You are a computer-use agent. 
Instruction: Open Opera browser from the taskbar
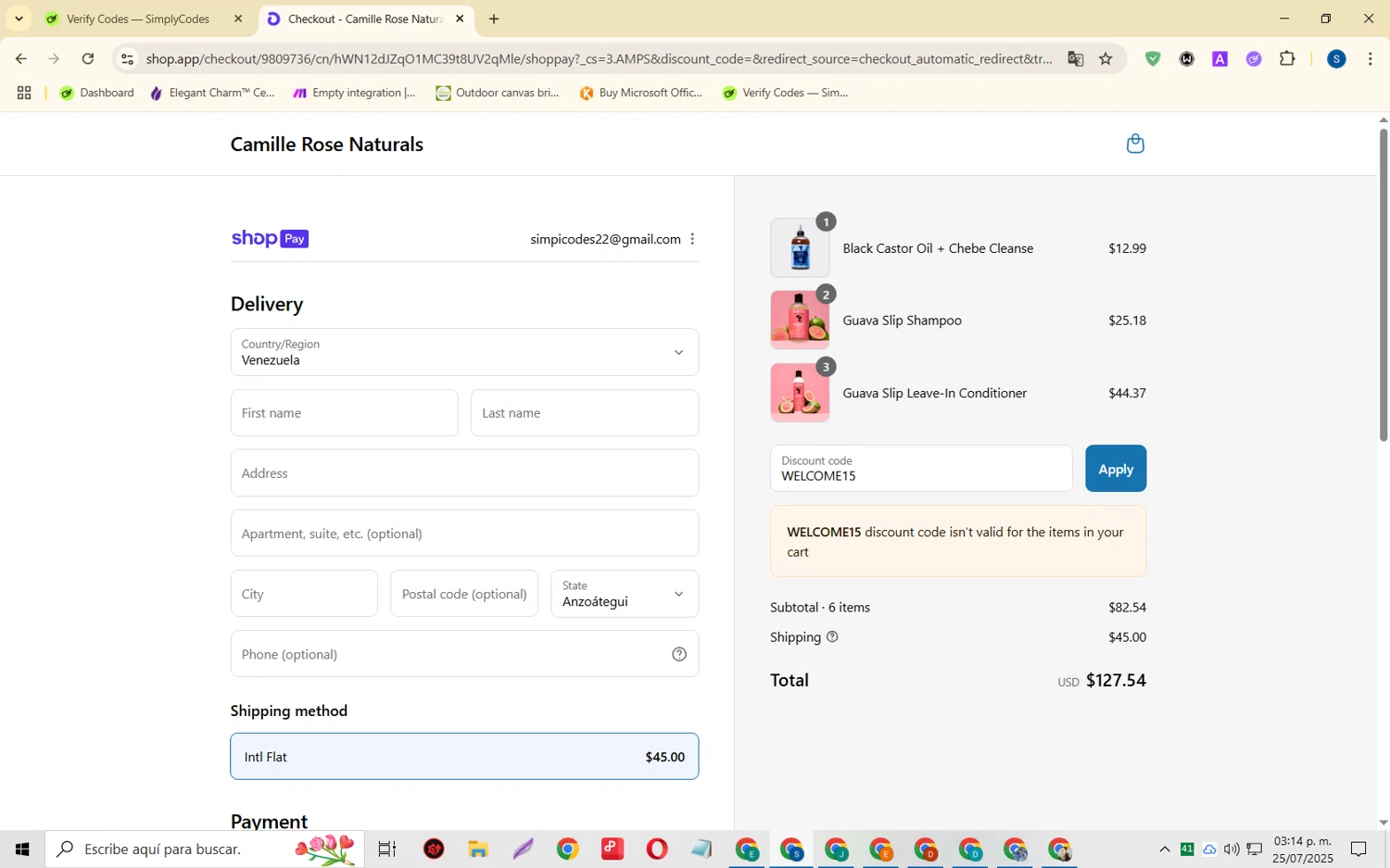(x=657, y=849)
